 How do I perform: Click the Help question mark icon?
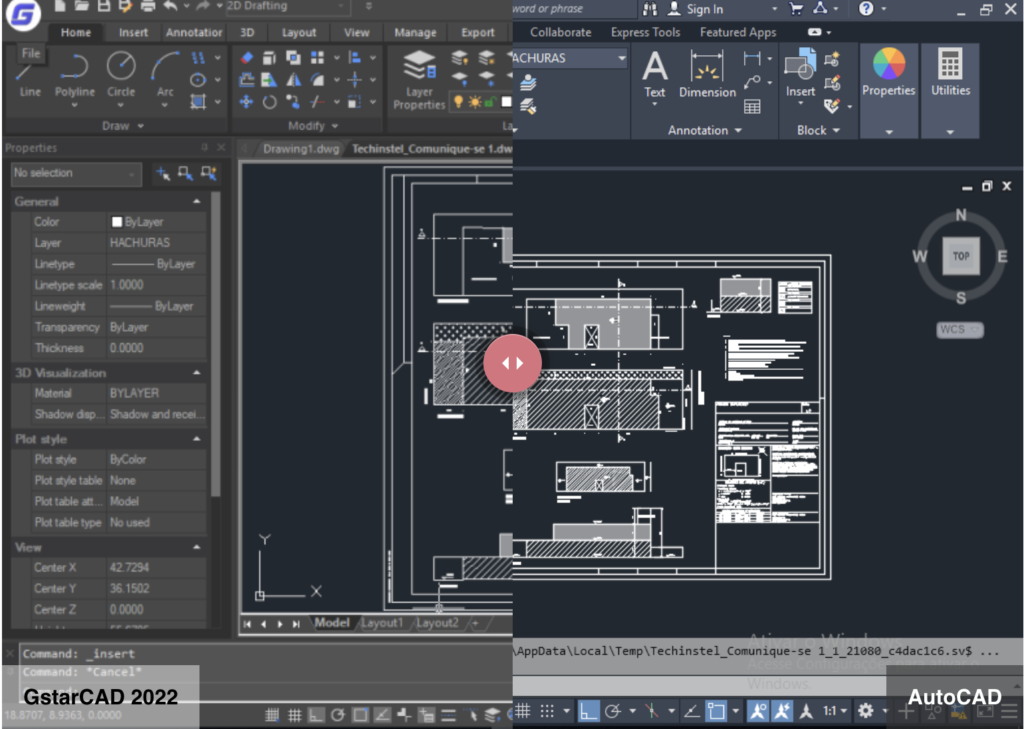[866, 8]
